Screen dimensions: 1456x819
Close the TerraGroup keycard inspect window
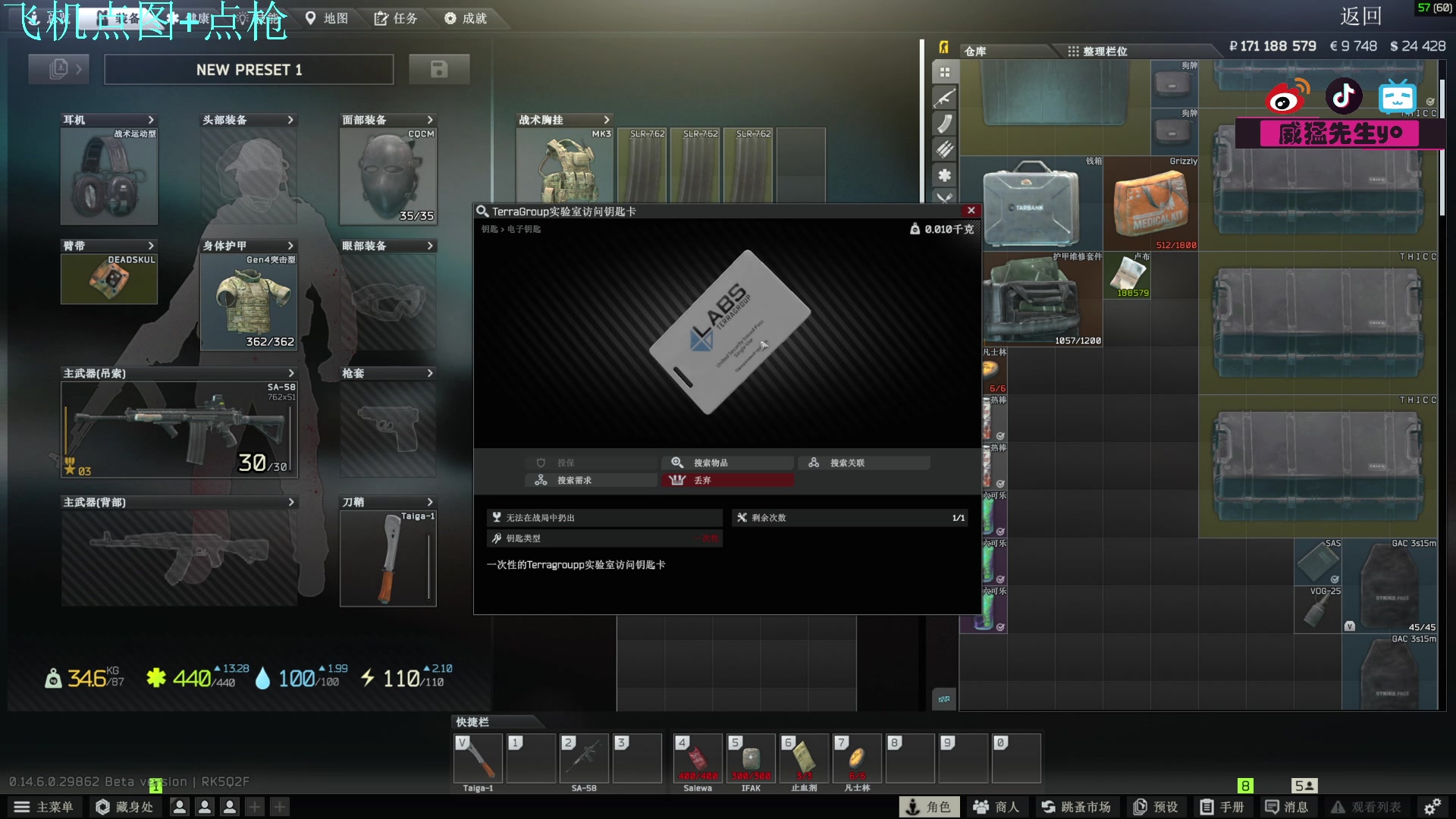click(971, 211)
